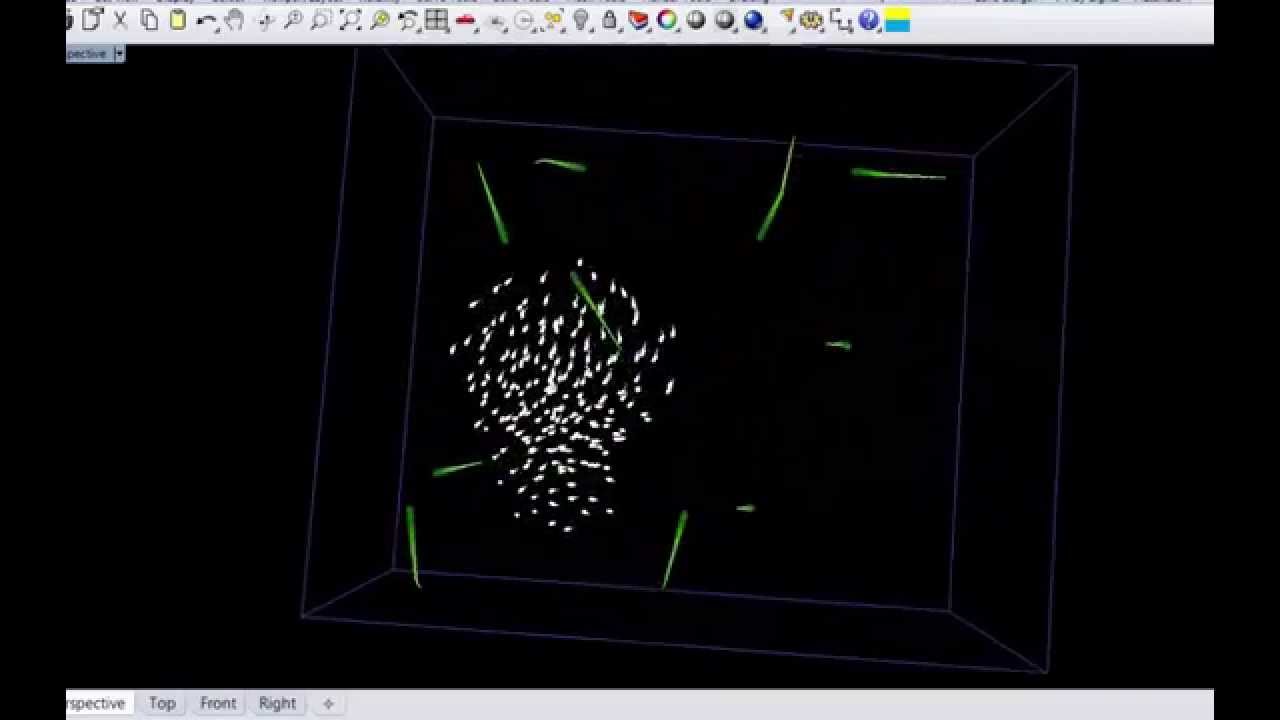1280x720 pixels.
Task: Click the red car named-view icon
Action: coord(466,19)
